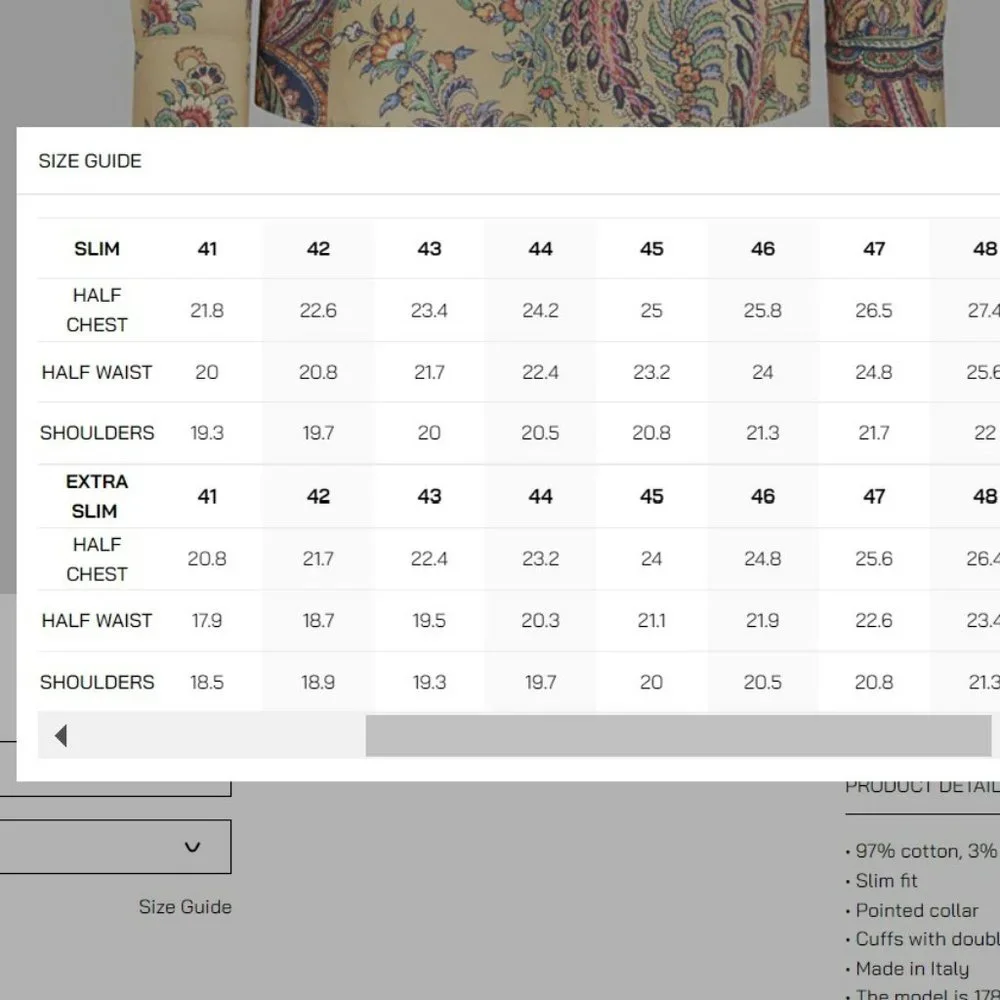The image size is (1000, 1000).
Task: Click the 'Pointed collar' product detail
Action: coord(916,910)
